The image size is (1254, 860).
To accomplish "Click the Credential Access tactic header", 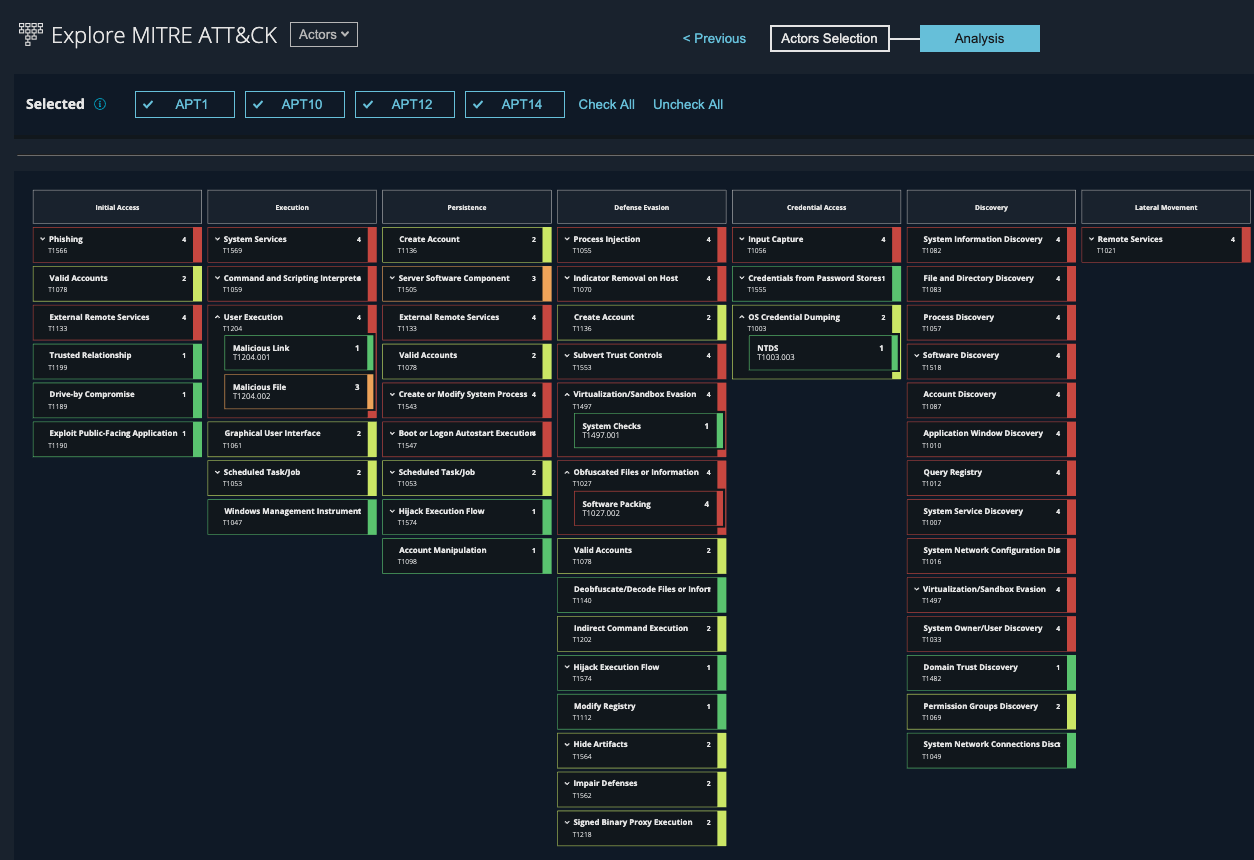I will point(816,207).
